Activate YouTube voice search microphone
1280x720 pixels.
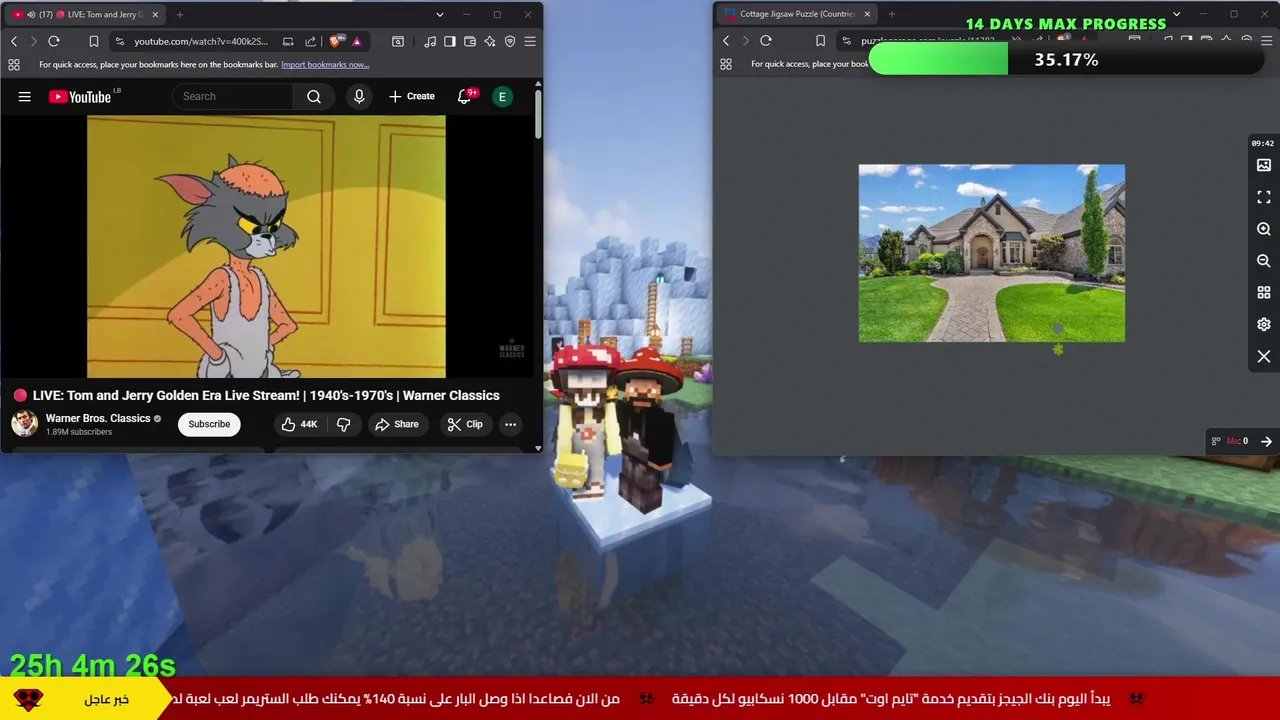coord(359,96)
